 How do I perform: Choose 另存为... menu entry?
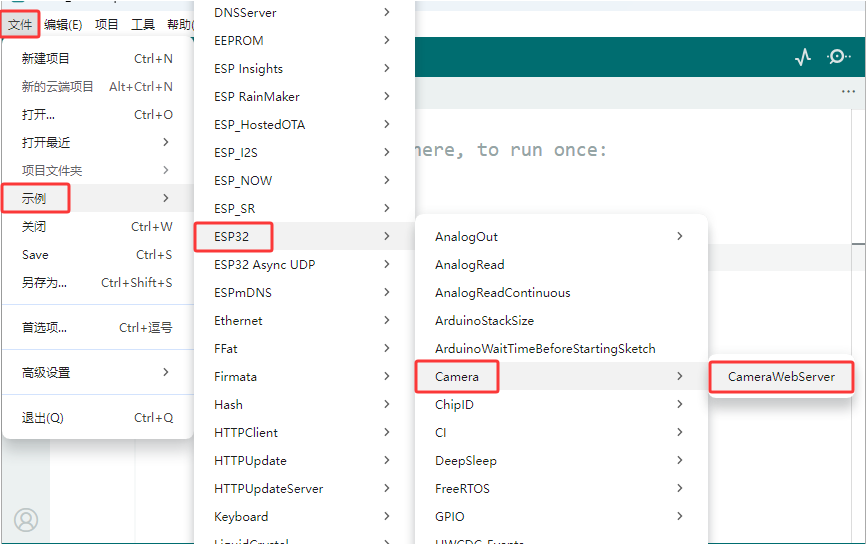(x=97, y=283)
